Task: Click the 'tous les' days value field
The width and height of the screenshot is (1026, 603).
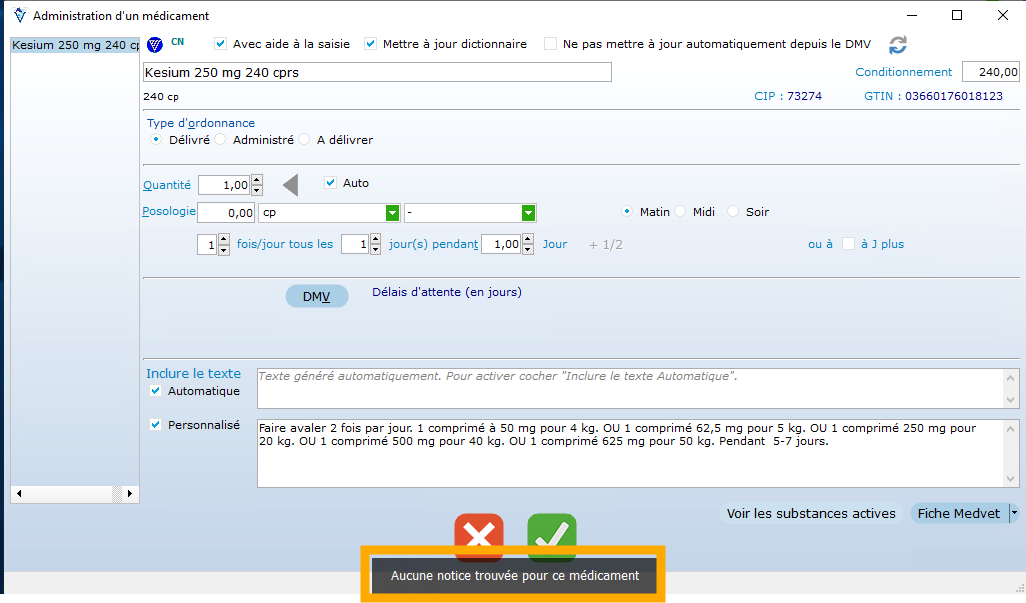Action: [356, 245]
